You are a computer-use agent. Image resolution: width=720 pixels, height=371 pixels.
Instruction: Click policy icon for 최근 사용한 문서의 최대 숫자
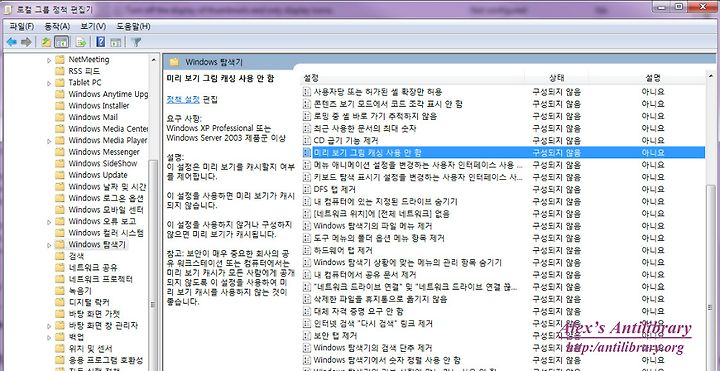(307, 128)
